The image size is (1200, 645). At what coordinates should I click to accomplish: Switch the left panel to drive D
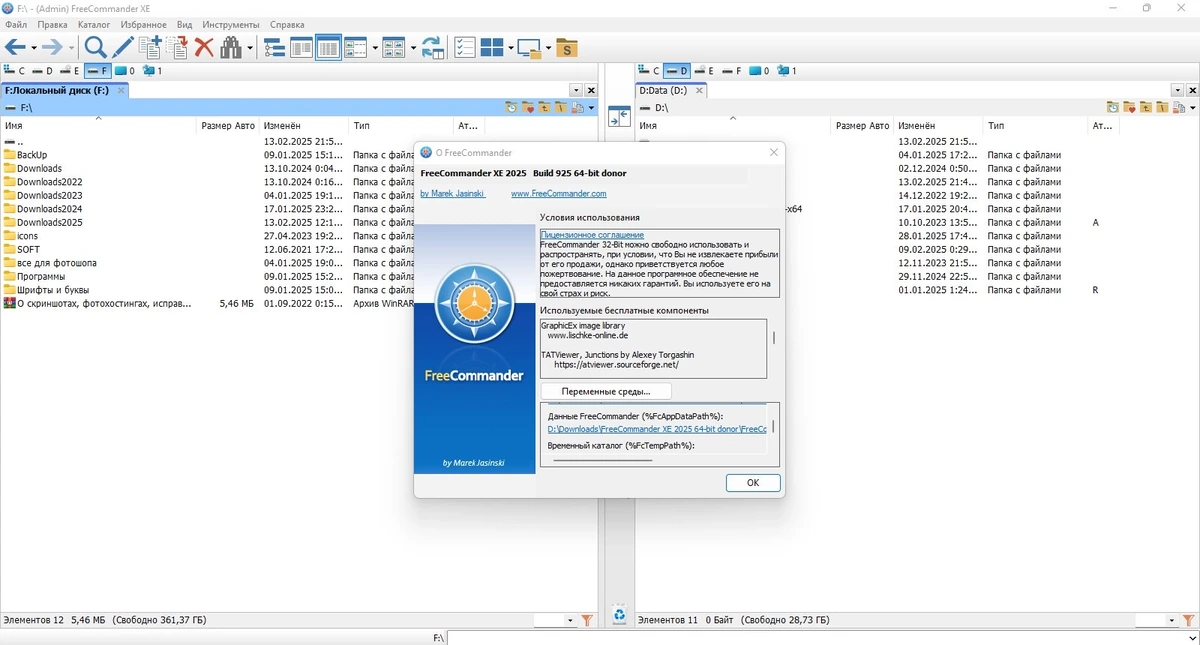point(43,71)
